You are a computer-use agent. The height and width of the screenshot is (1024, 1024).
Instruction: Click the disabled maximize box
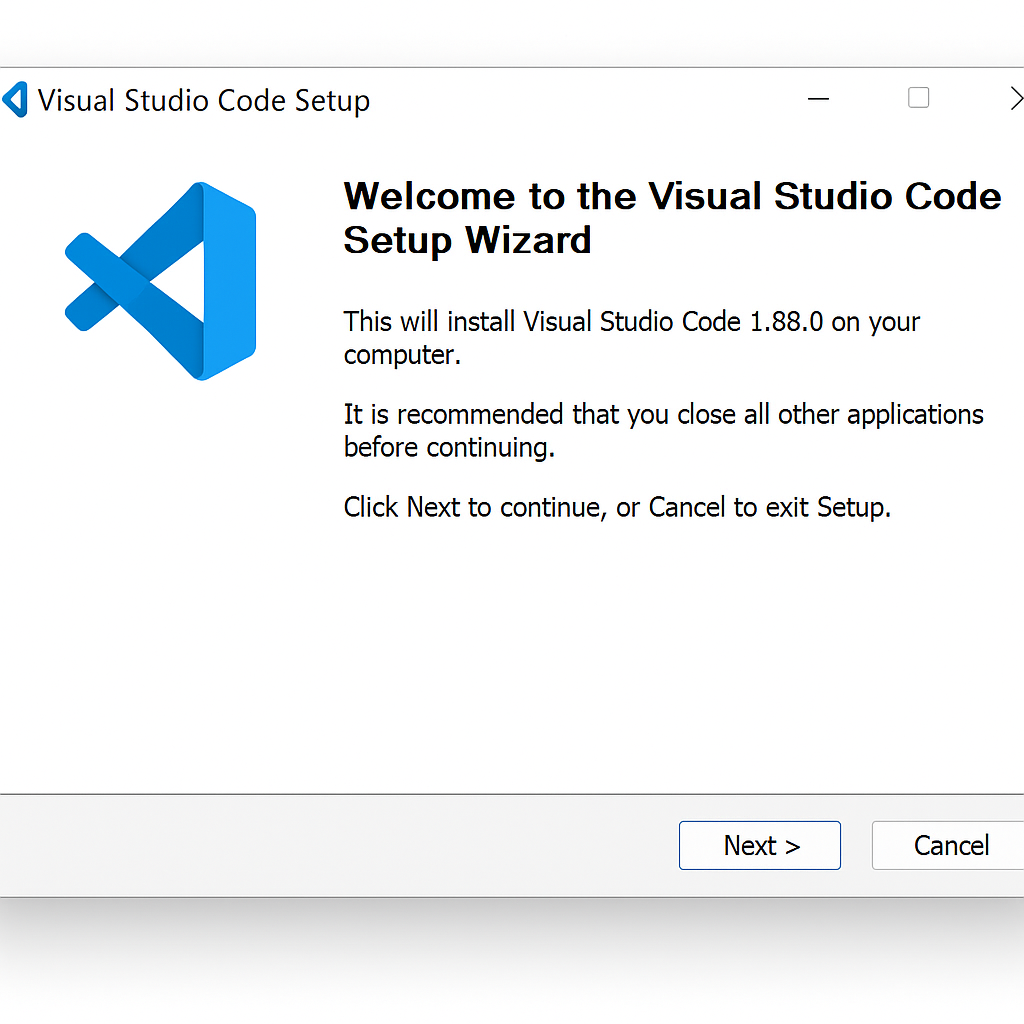coord(918,98)
